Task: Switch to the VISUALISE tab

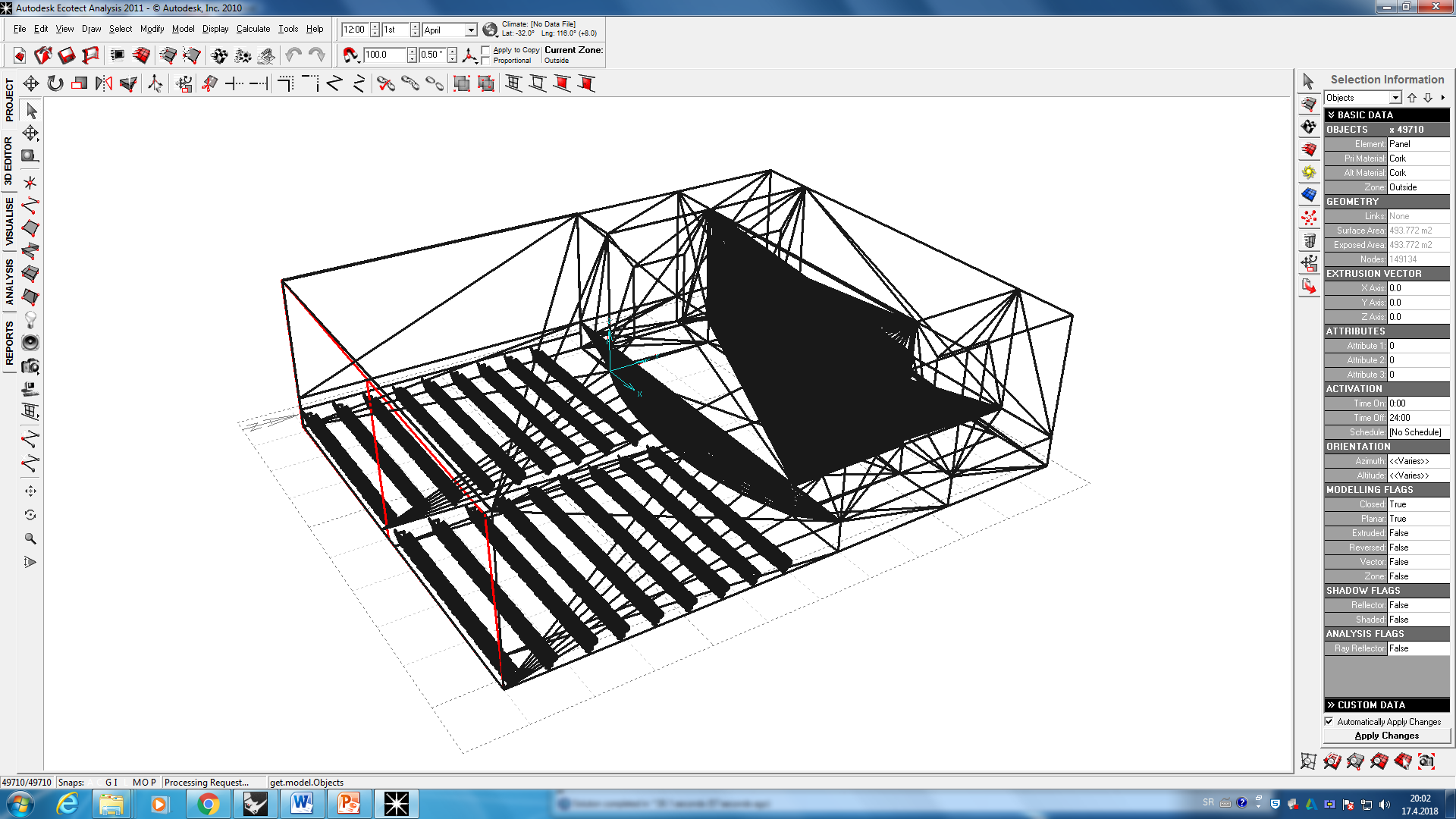Action: pyautogui.click(x=9, y=222)
